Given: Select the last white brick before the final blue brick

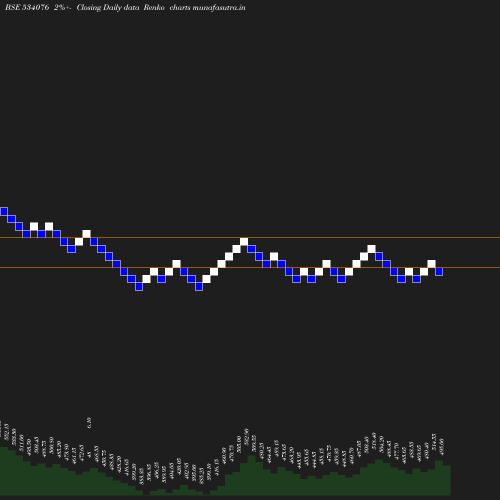Looking at the screenshot, I should 432,264.
